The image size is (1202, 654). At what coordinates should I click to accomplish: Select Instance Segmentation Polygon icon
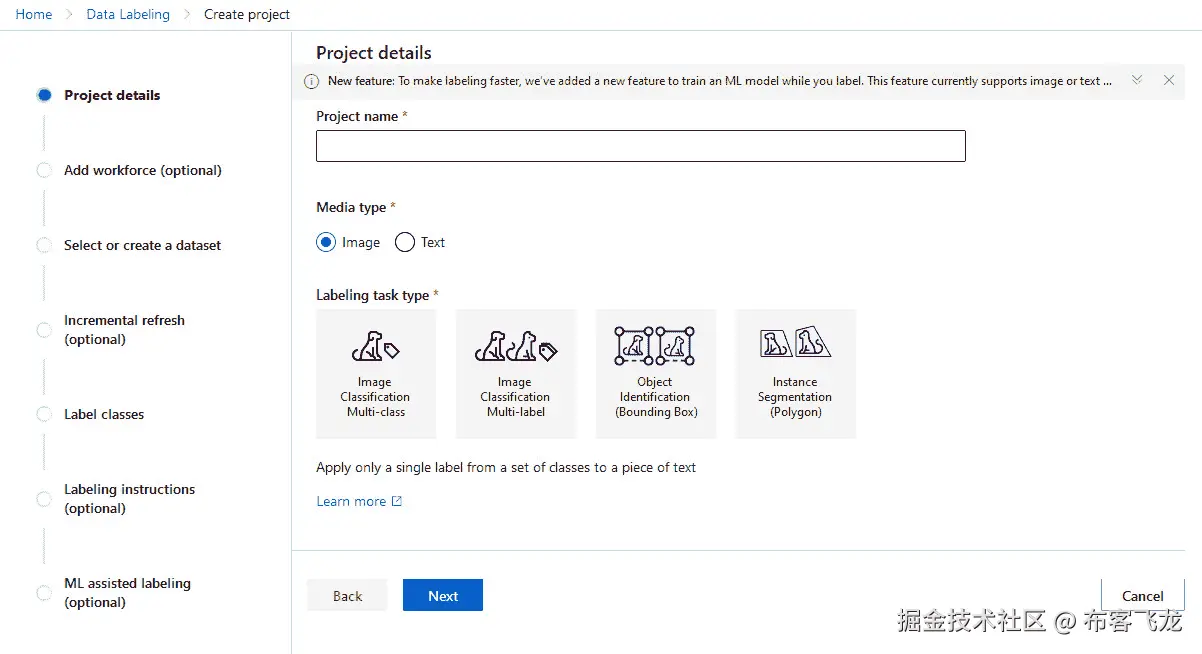tap(795, 344)
